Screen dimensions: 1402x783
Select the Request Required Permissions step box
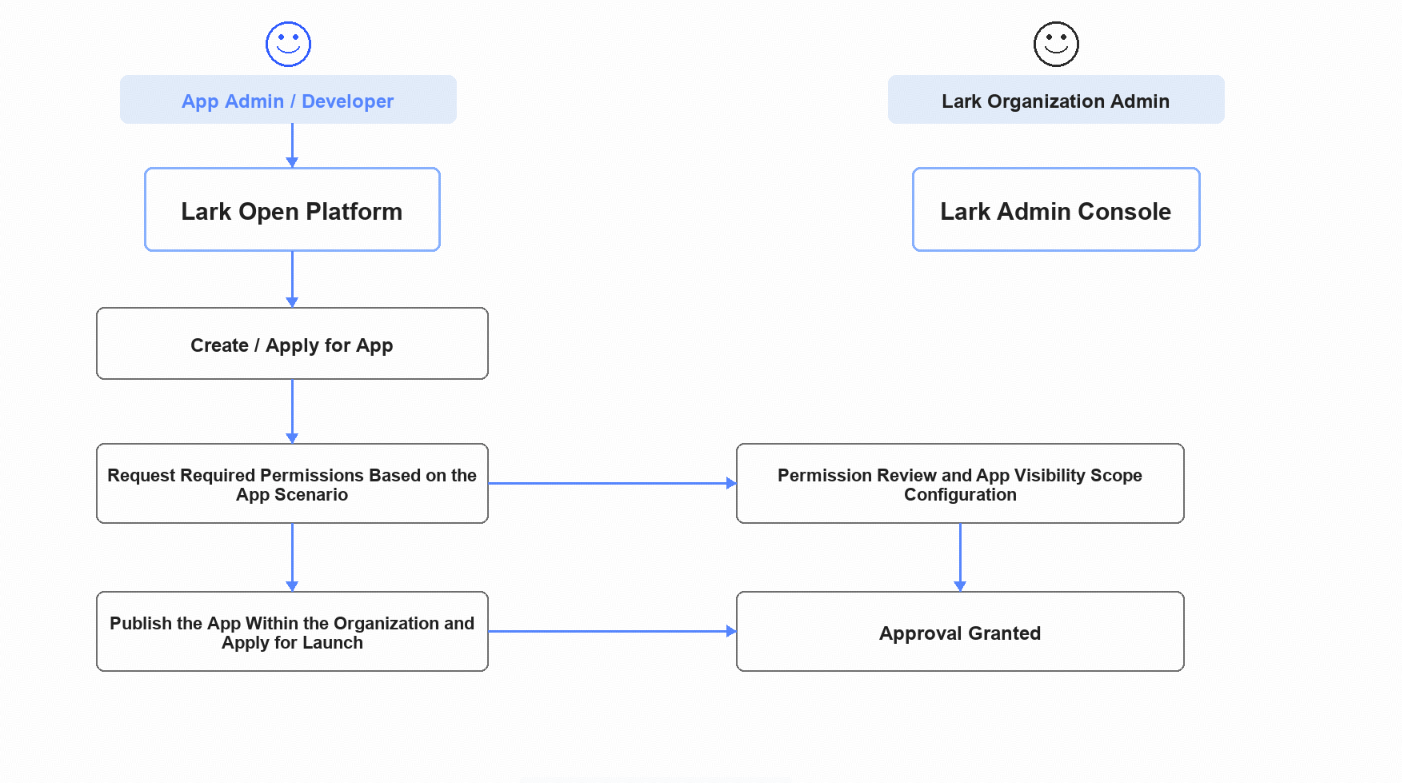tap(292, 483)
